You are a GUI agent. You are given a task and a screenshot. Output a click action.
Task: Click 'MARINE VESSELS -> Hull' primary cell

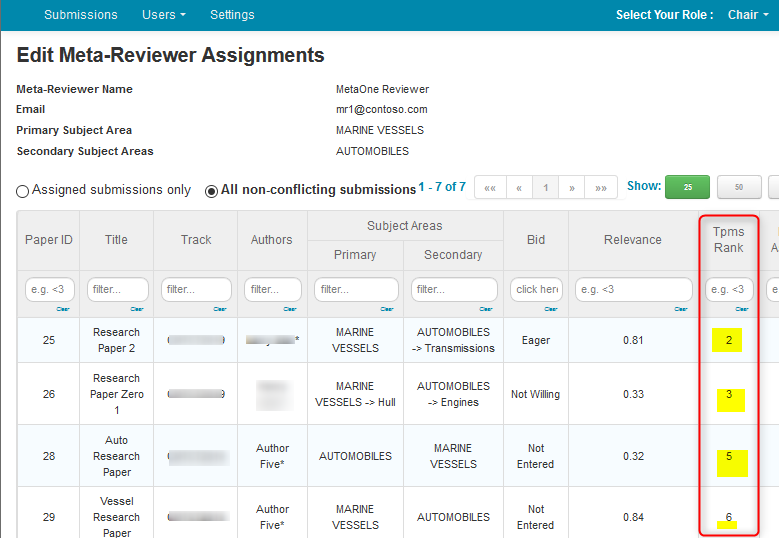[x=355, y=394]
